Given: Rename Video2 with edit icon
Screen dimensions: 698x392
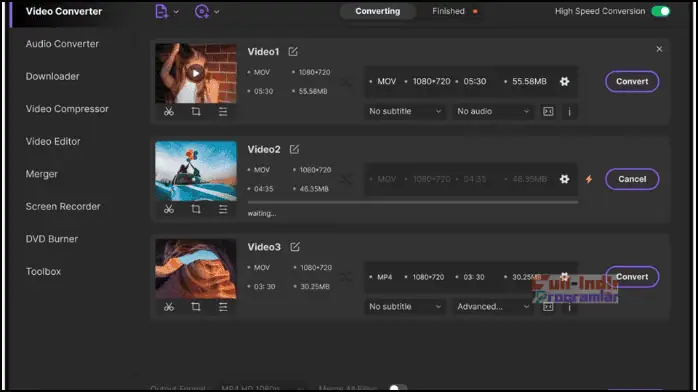Looking at the screenshot, I should [x=294, y=149].
